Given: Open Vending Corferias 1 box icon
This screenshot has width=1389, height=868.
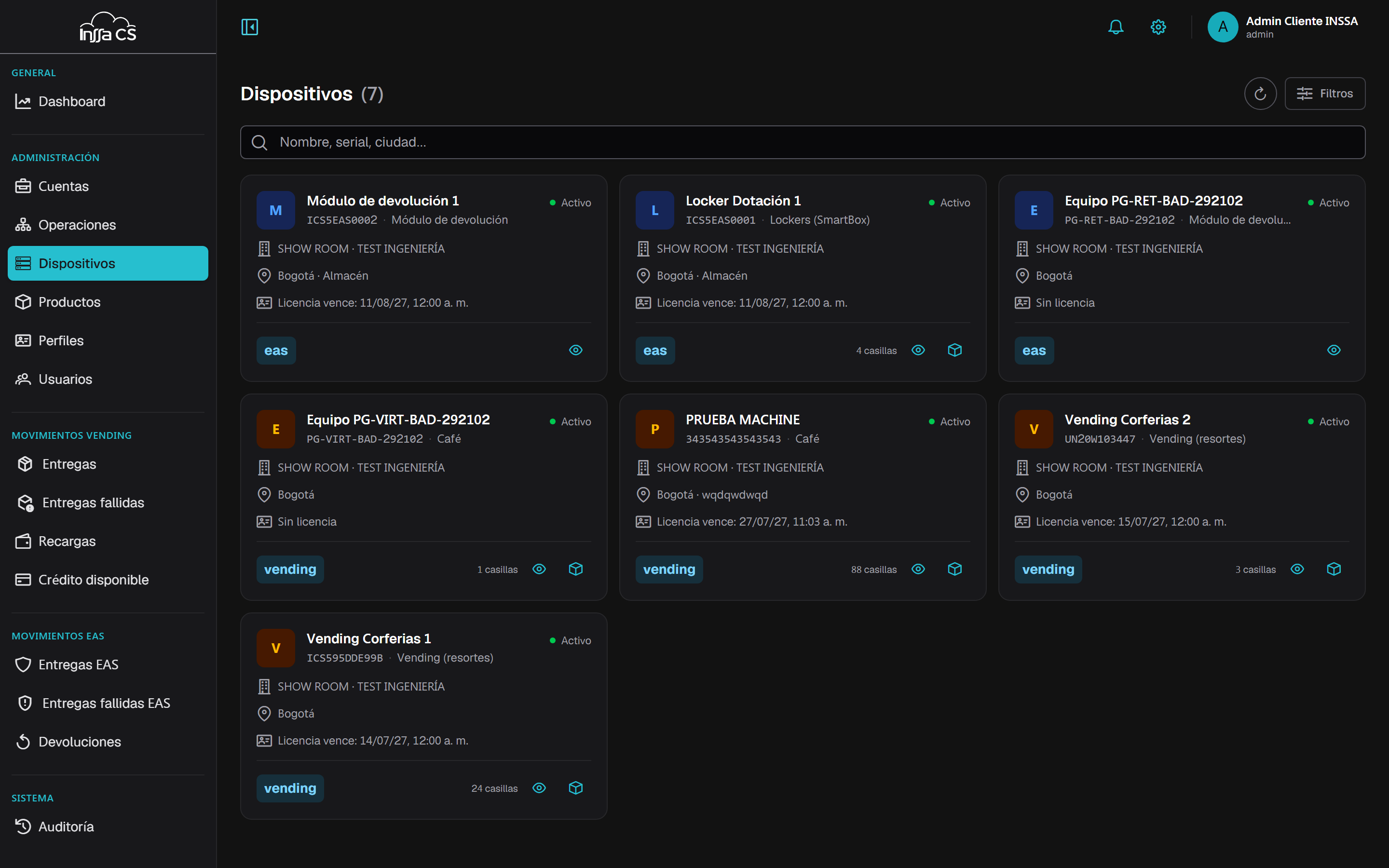Looking at the screenshot, I should click(x=576, y=787).
